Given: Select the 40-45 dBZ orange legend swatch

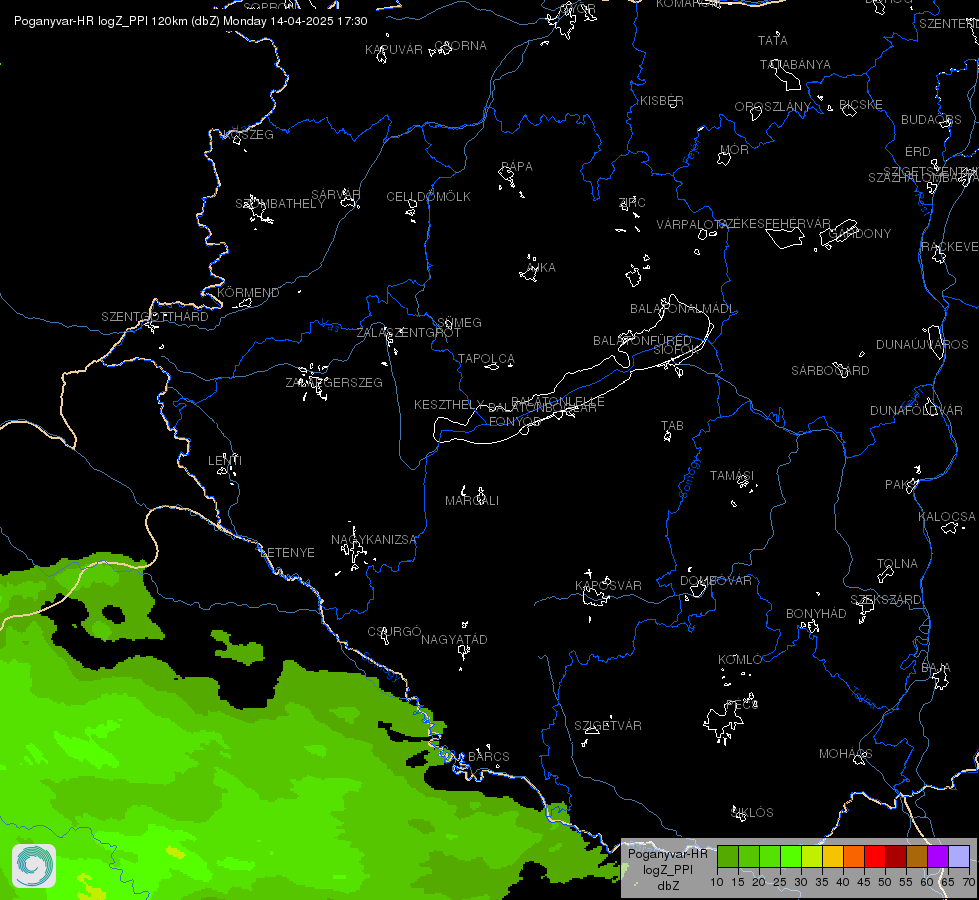Looking at the screenshot, I should (x=854, y=857).
